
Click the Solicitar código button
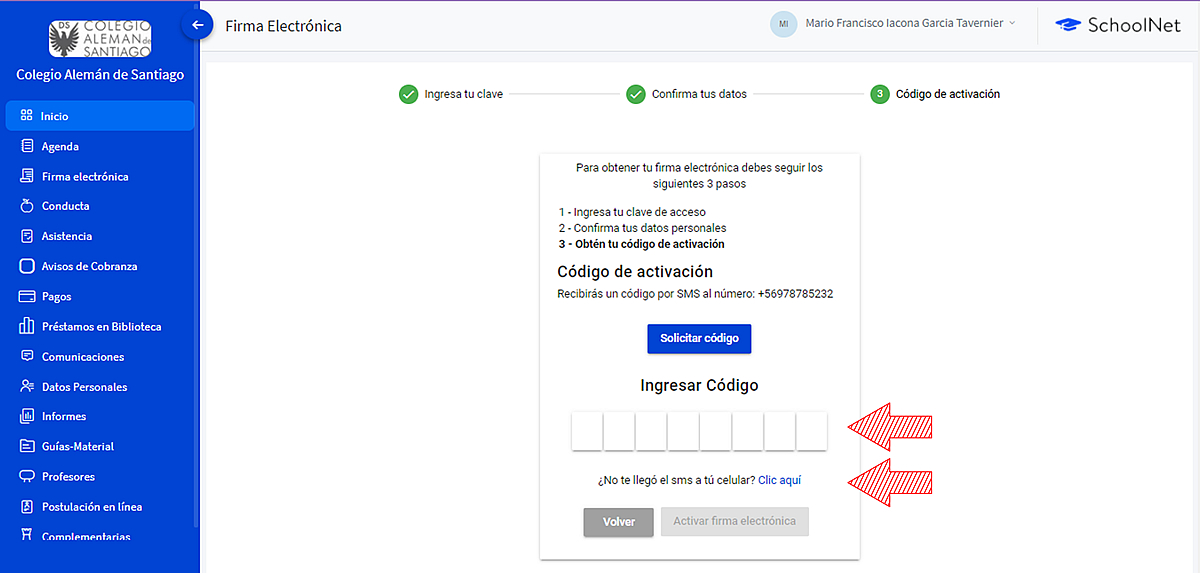(x=699, y=338)
